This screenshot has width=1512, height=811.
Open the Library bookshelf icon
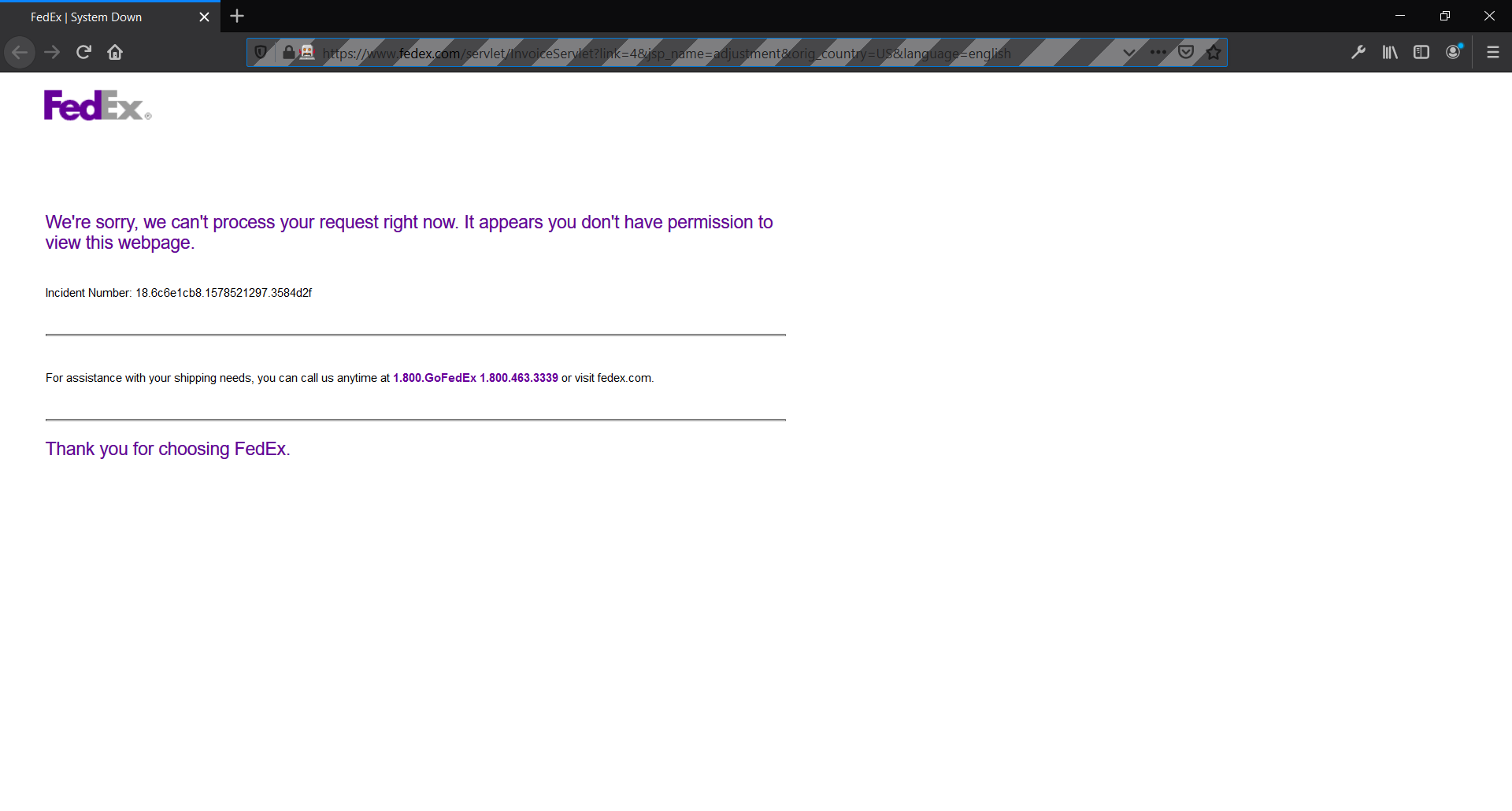[x=1390, y=53]
